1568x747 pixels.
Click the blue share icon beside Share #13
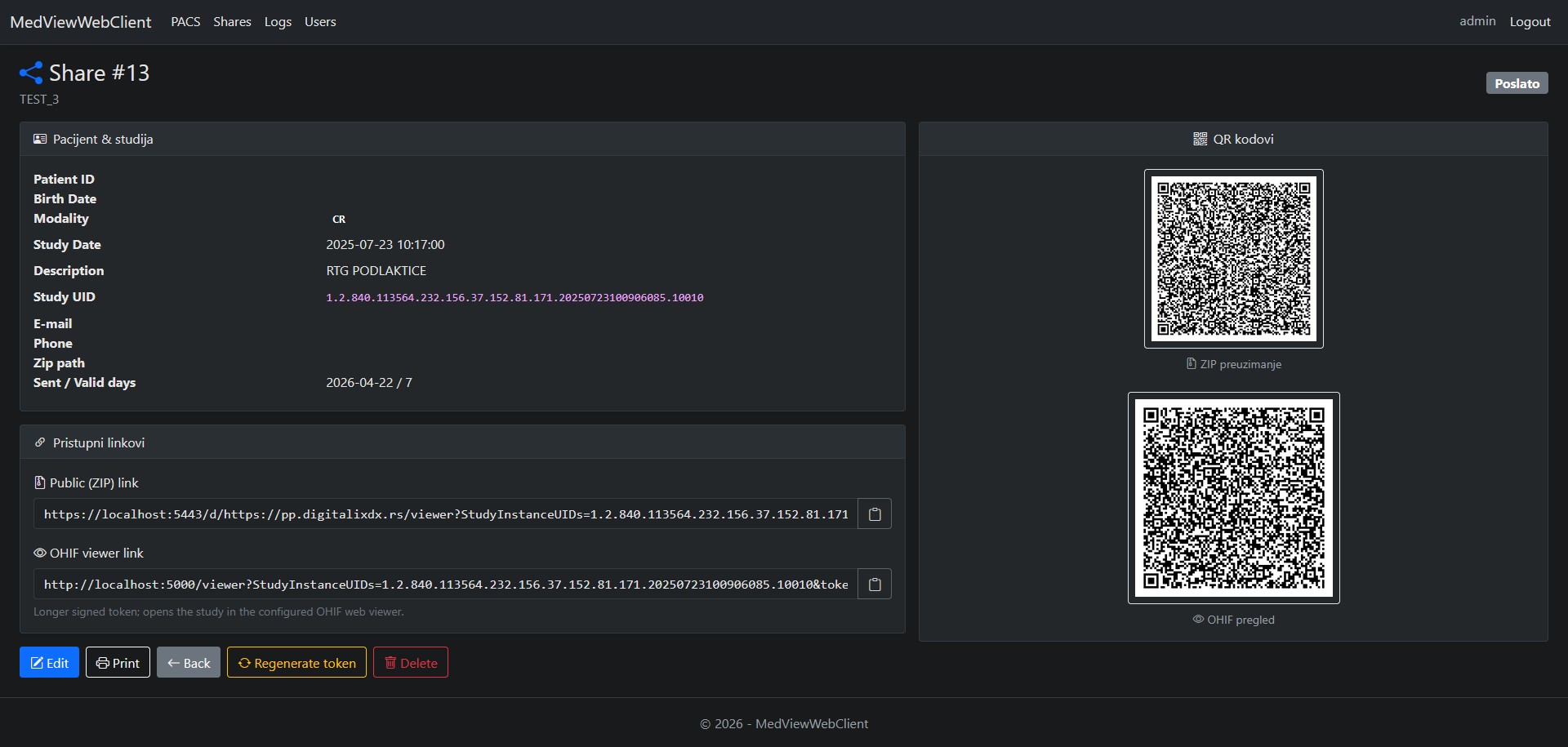[31, 73]
